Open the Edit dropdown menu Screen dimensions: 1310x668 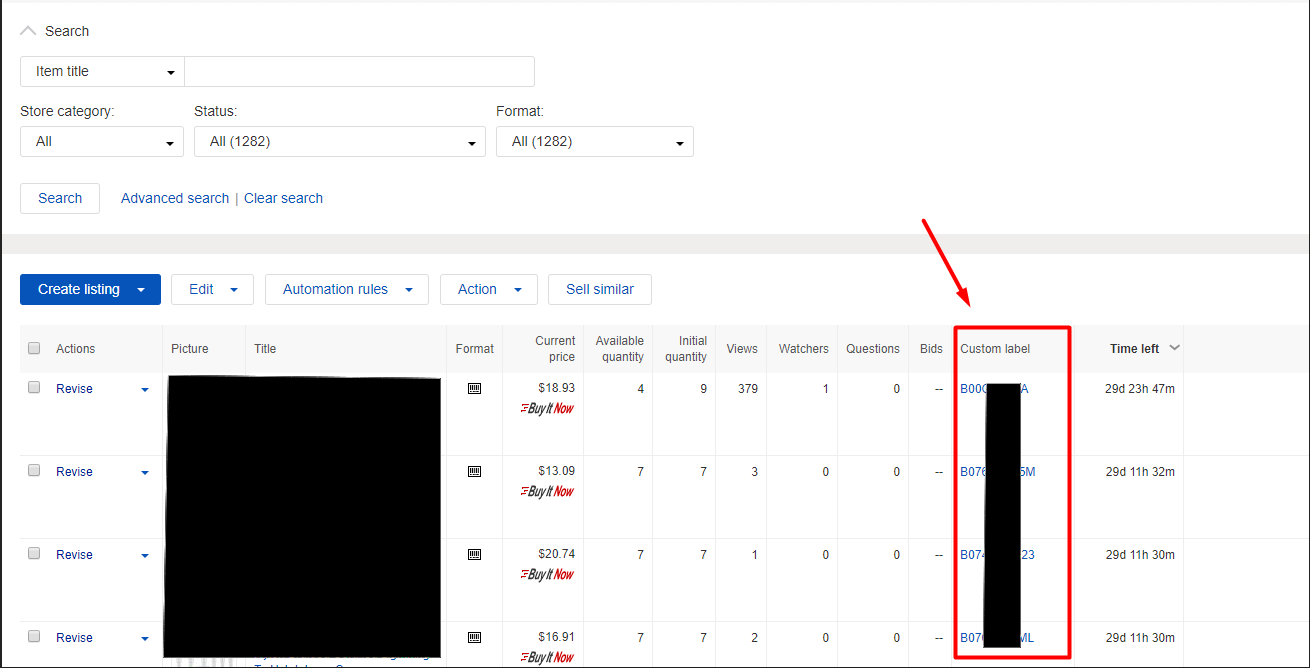212,289
